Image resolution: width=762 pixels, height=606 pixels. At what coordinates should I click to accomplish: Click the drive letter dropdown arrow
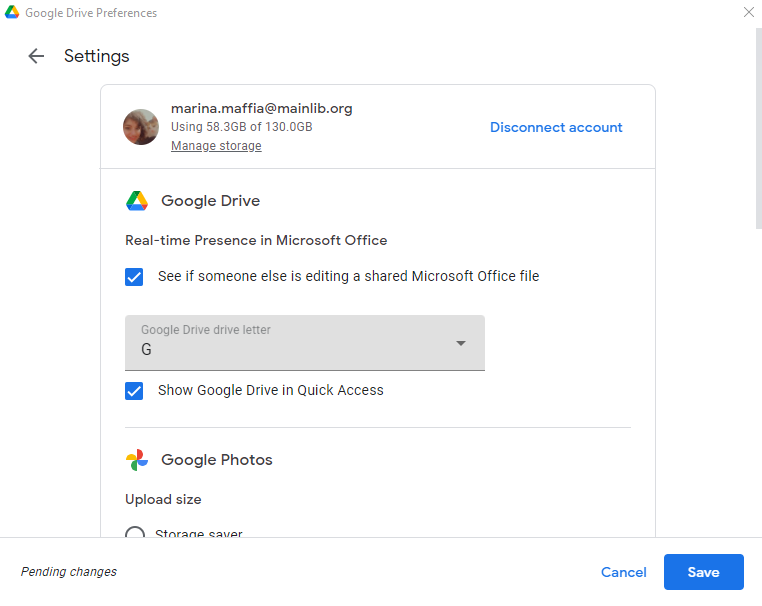[x=461, y=343]
